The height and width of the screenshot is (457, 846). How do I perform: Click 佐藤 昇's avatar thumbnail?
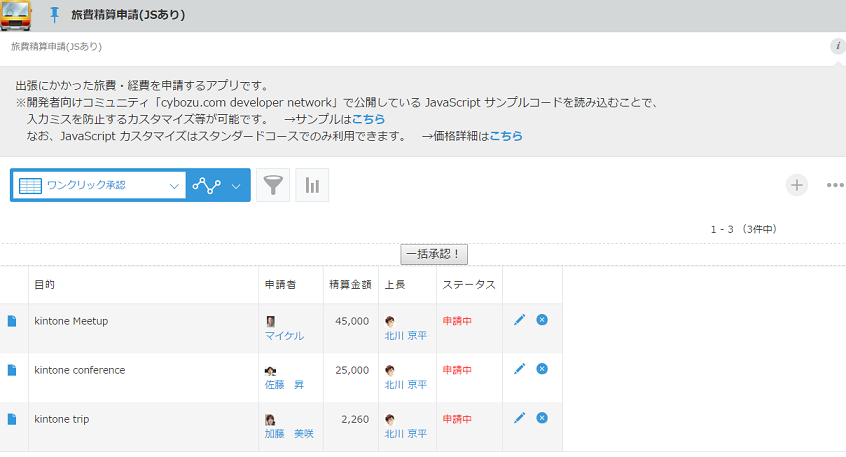[x=270, y=371]
